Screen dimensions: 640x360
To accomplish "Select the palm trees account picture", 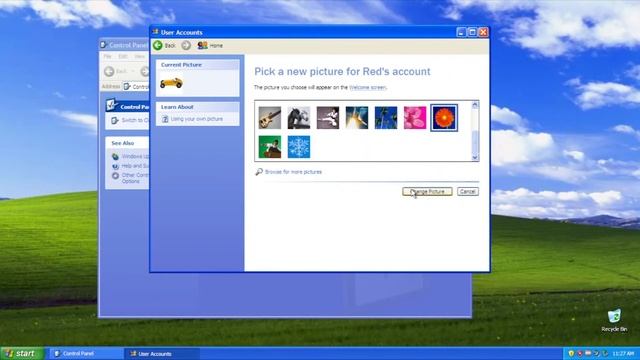I will tap(386, 118).
